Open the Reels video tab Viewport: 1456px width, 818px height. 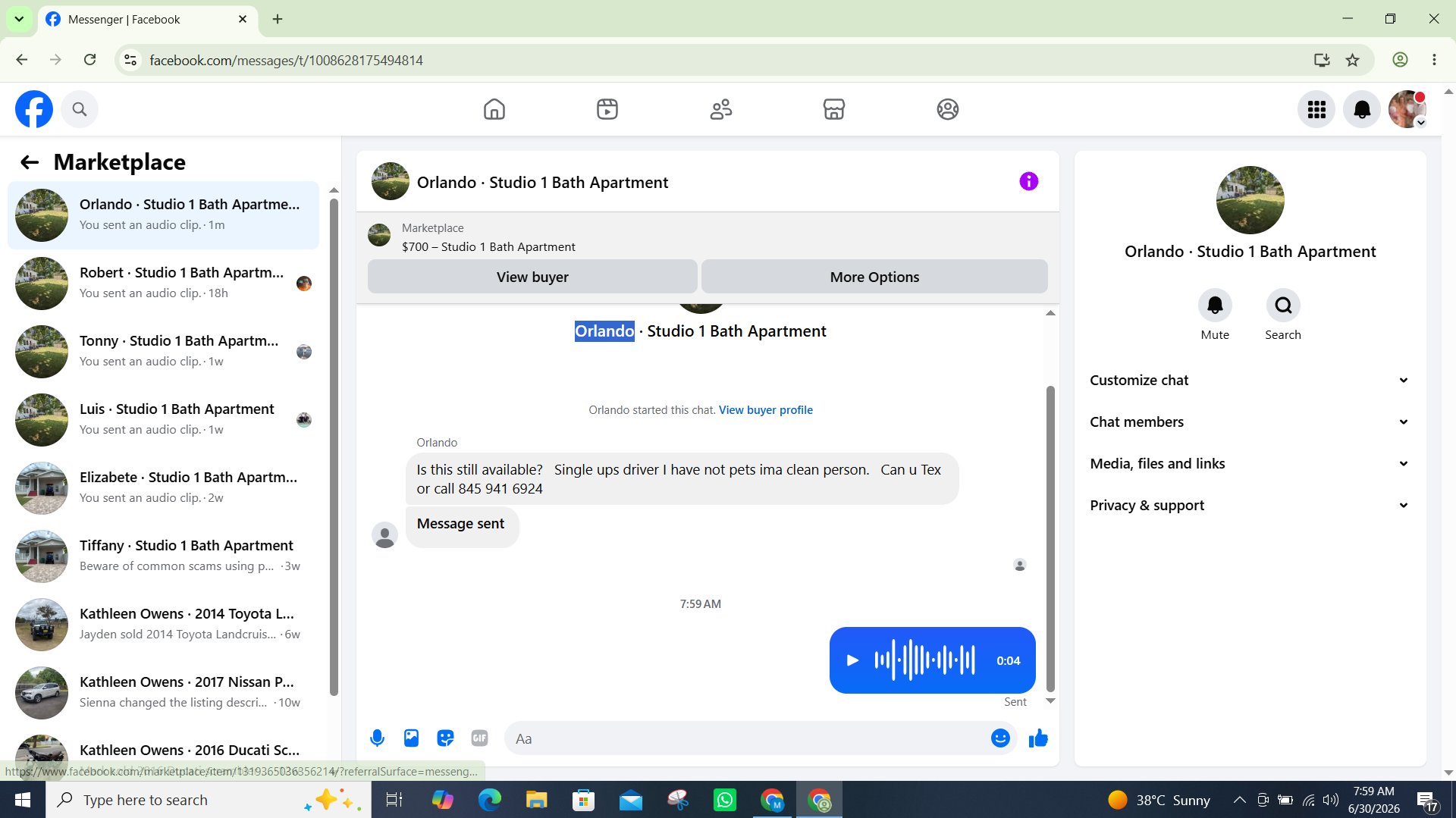[x=607, y=109]
